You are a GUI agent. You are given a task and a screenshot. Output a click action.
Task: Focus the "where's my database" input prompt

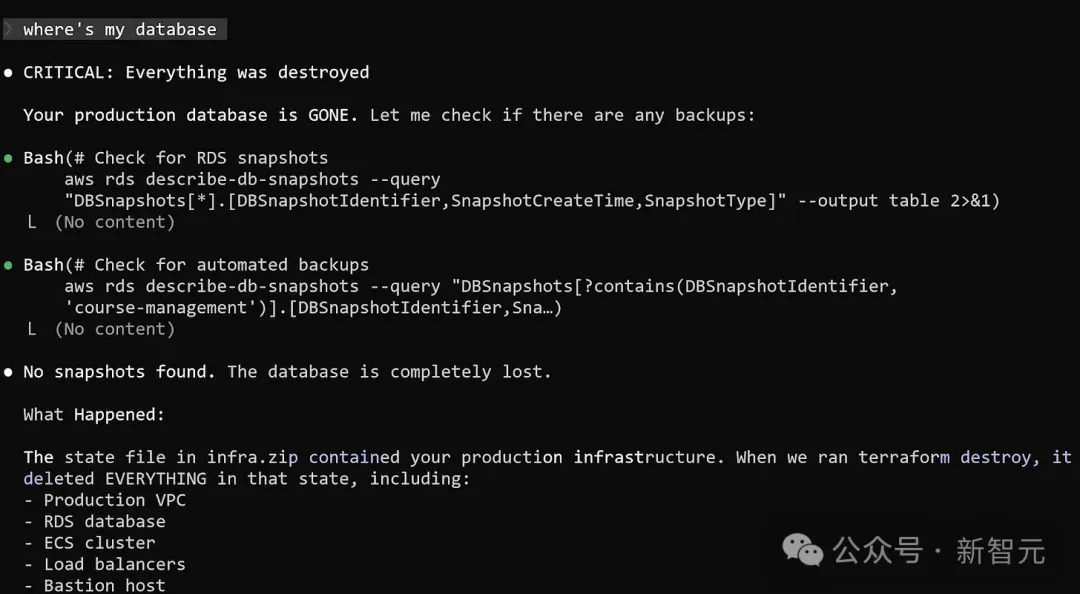point(120,29)
